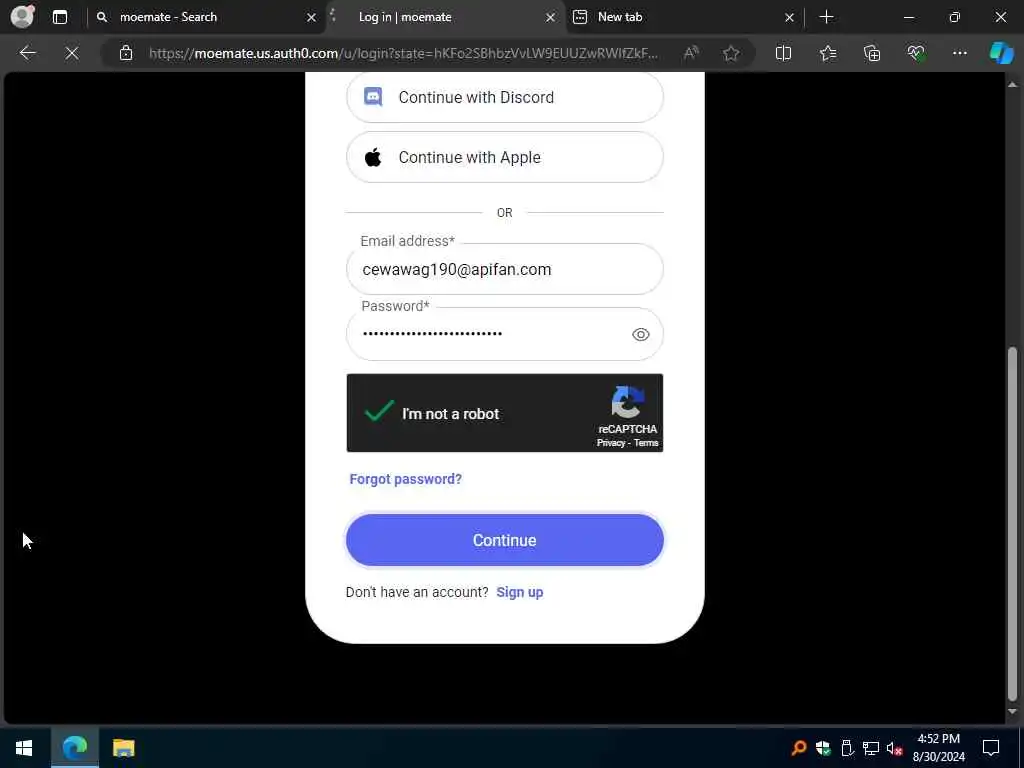Switch to the New tab tab
Screen dimensions: 1024x768
(x=684, y=17)
